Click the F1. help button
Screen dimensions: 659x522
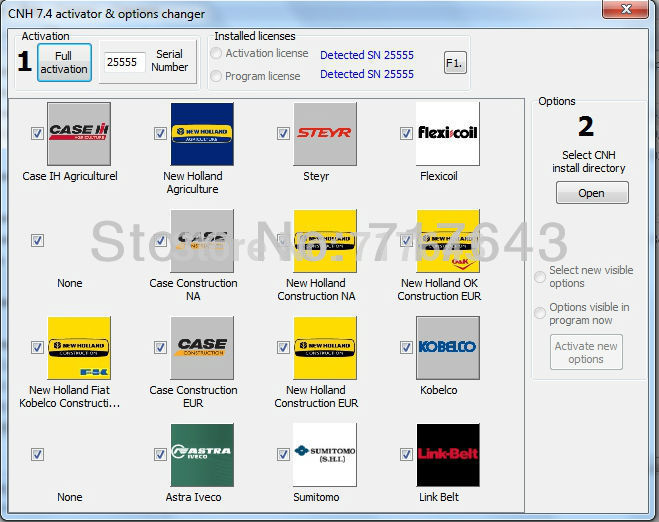click(455, 63)
